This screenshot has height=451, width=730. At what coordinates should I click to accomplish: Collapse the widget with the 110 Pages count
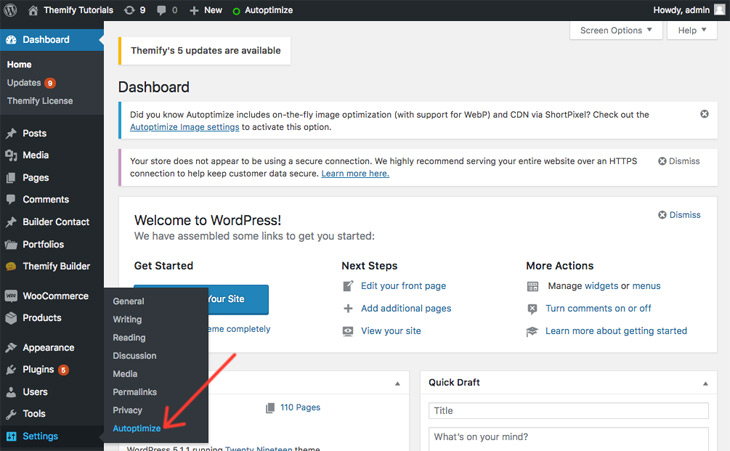pyautogui.click(x=397, y=384)
